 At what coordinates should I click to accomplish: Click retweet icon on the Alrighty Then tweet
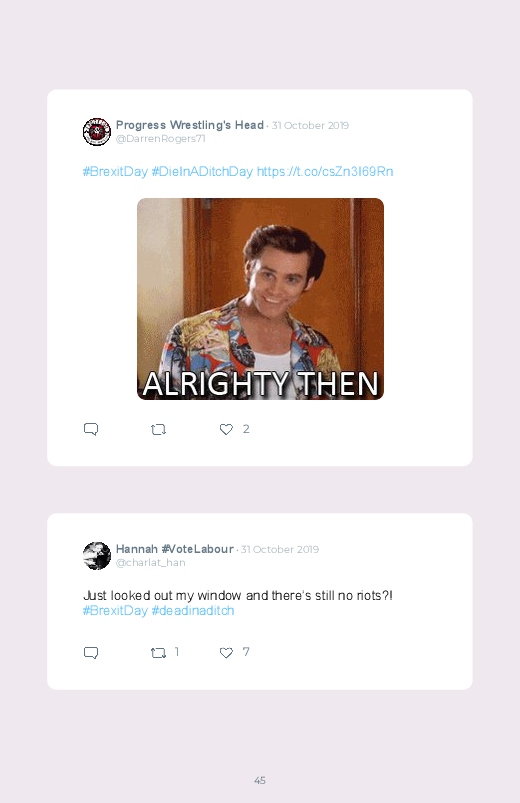158,429
